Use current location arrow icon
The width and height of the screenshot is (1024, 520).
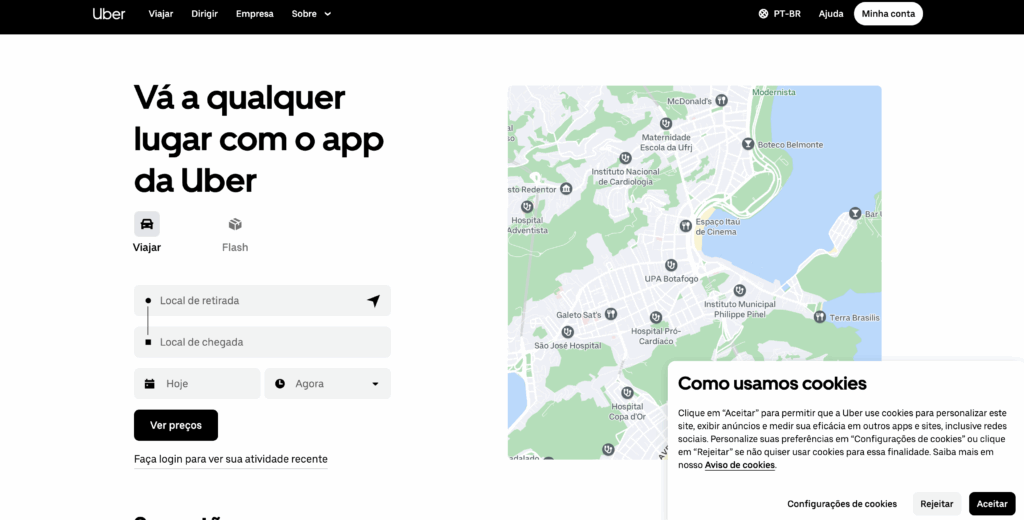374,301
